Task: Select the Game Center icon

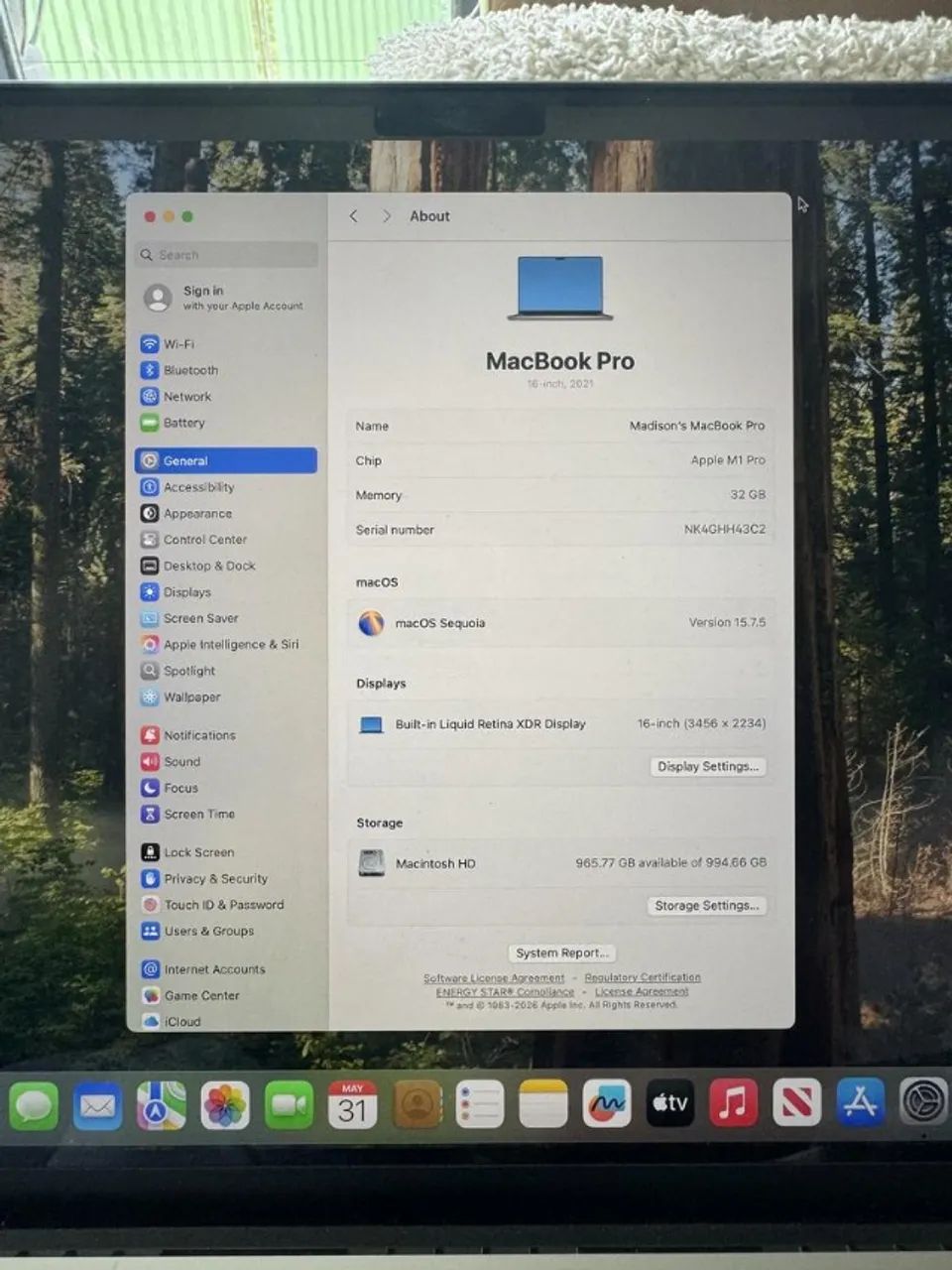Action: tap(150, 995)
